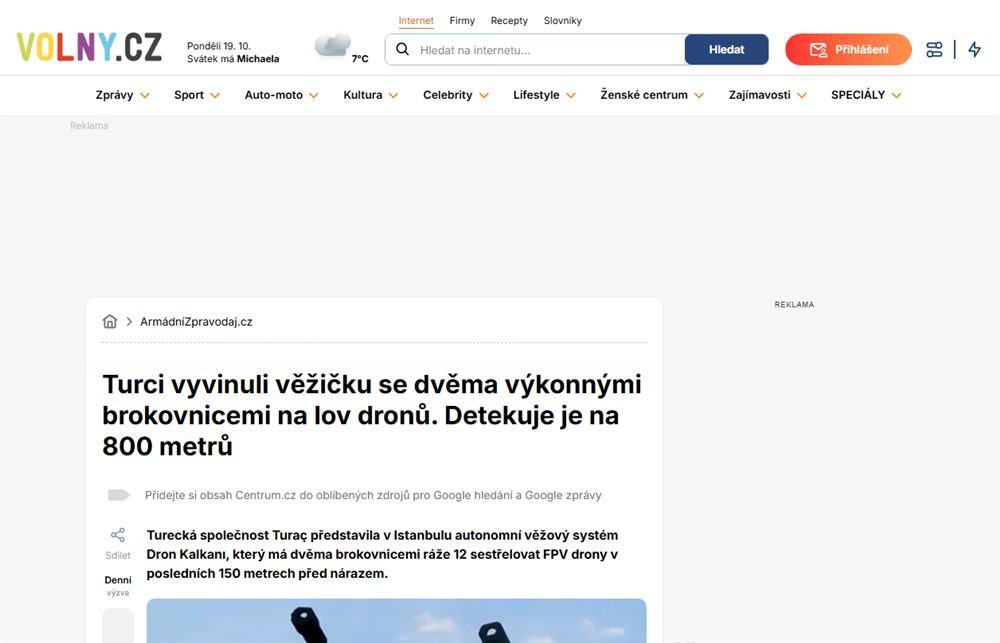The width and height of the screenshot is (1000, 643).
Task: Click the 7°C temperature reading
Action: coord(360,59)
